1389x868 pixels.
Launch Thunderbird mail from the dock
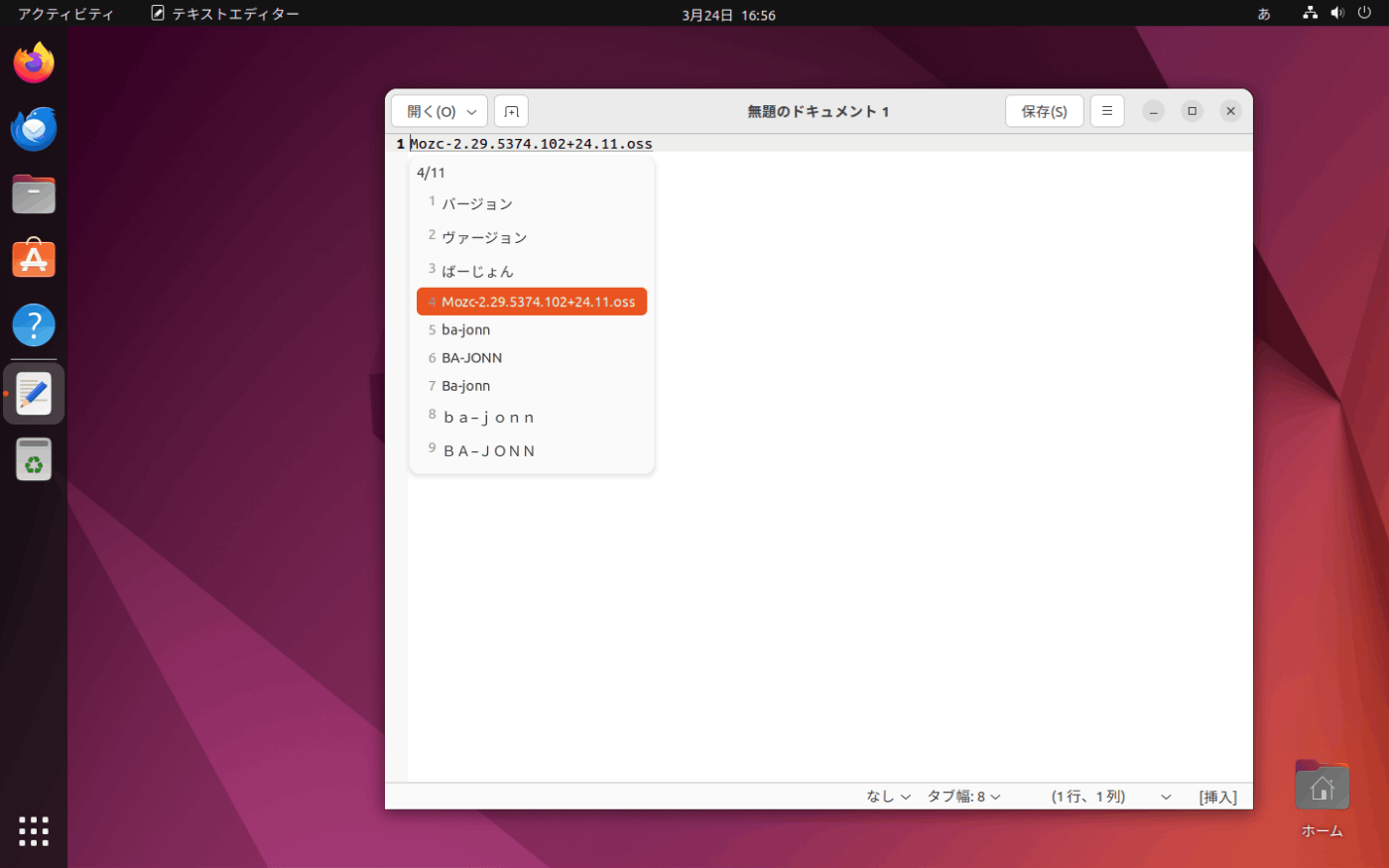(34, 129)
